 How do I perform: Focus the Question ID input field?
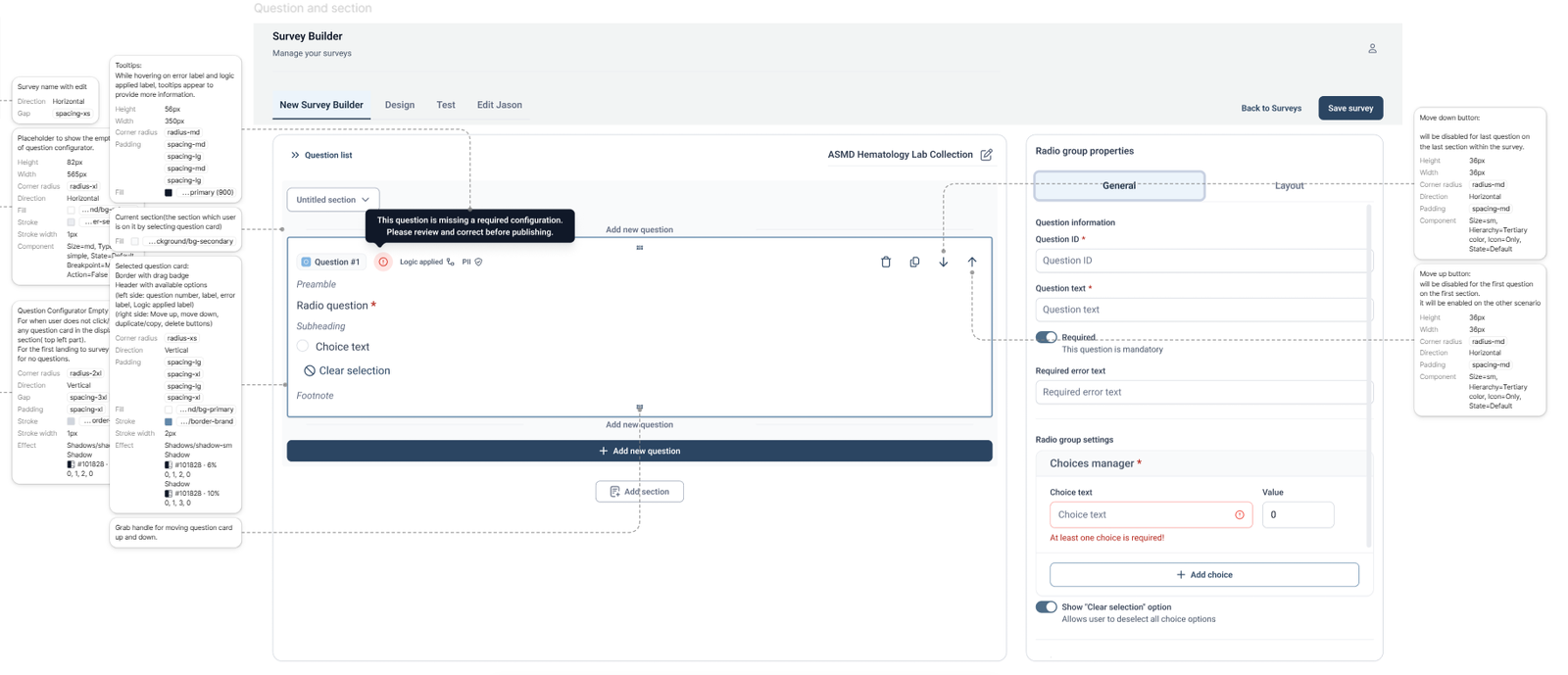pyautogui.click(x=1204, y=261)
